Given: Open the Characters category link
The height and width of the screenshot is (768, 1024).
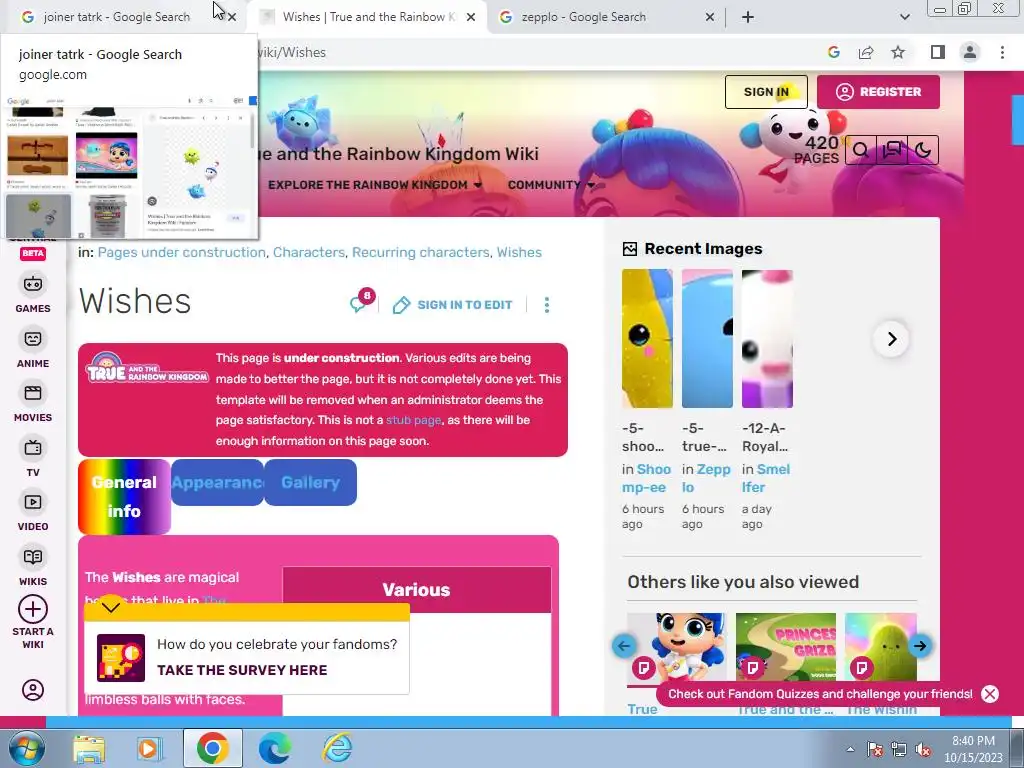Looking at the screenshot, I should 309,252.
